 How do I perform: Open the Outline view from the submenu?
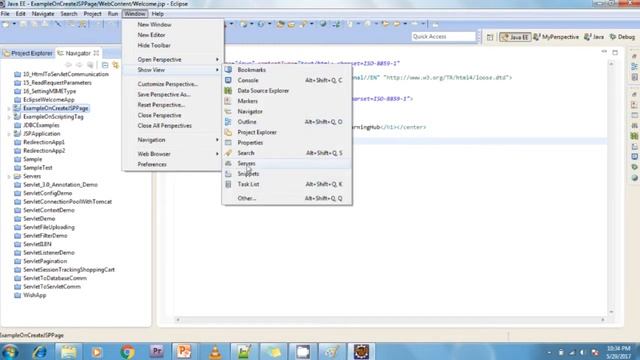click(287, 122)
